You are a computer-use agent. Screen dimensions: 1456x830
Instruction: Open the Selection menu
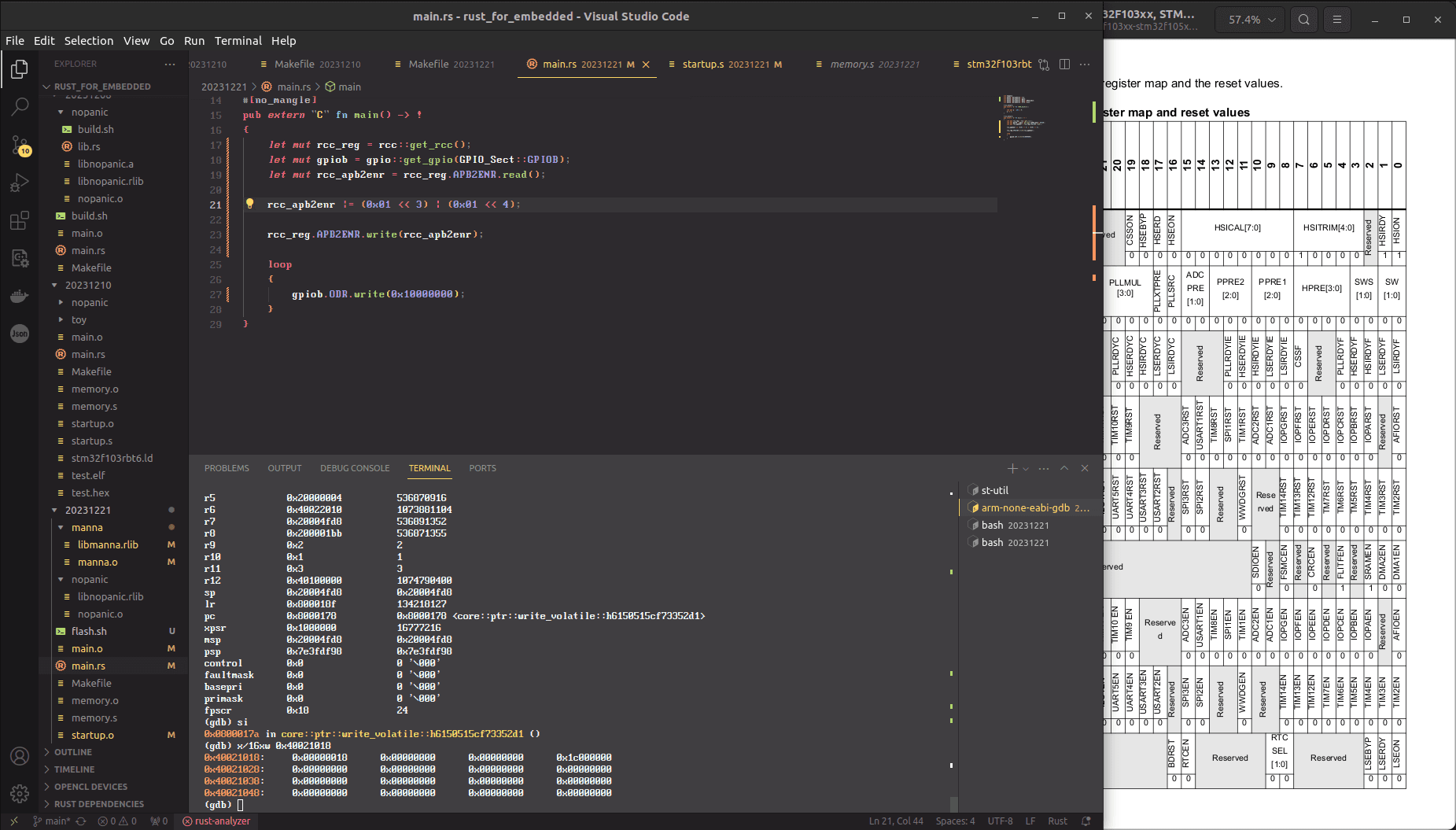89,41
